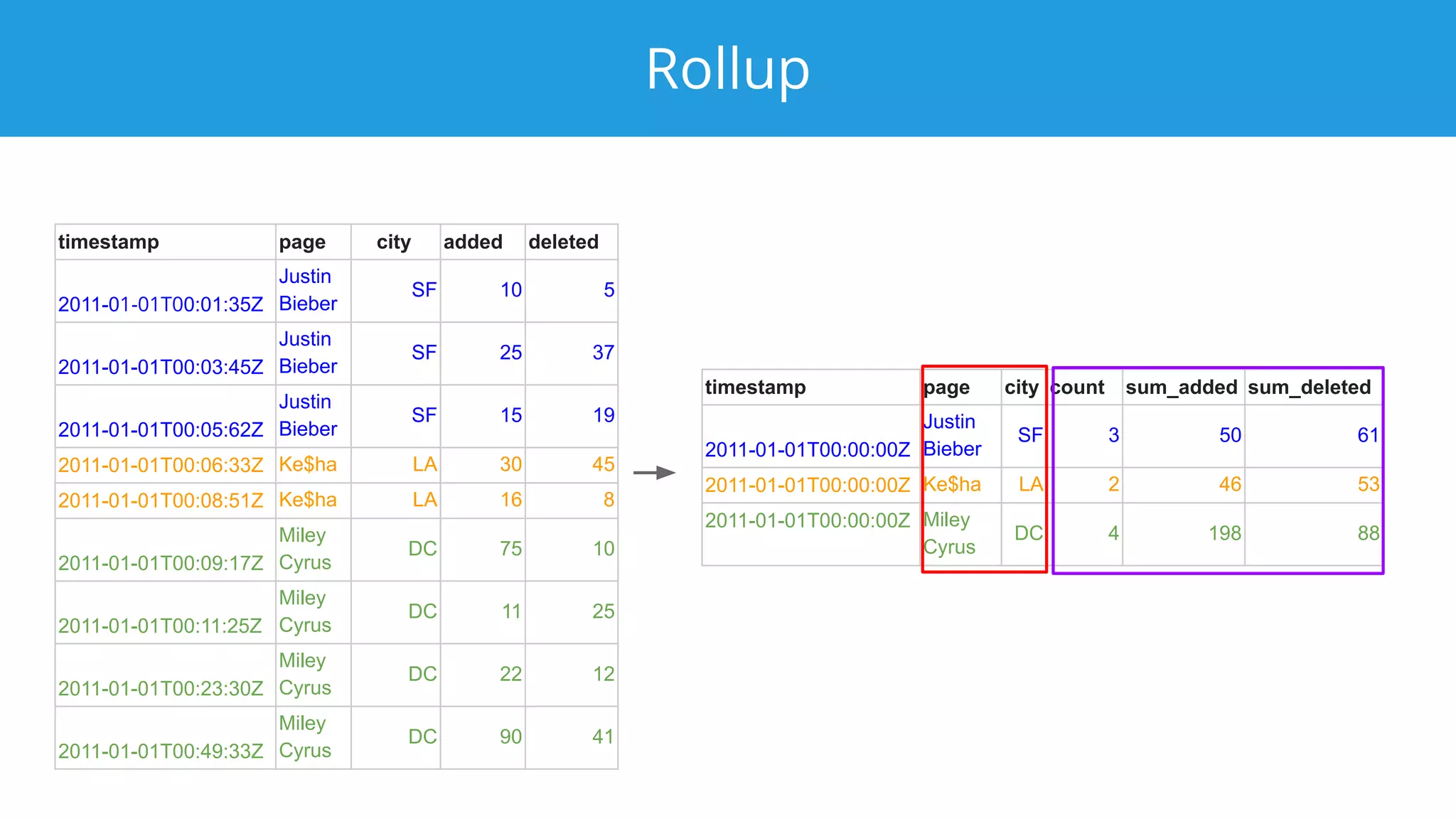Viewport: 1456px width, 819px height.
Task: Select added value 75
Action: (x=511, y=549)
